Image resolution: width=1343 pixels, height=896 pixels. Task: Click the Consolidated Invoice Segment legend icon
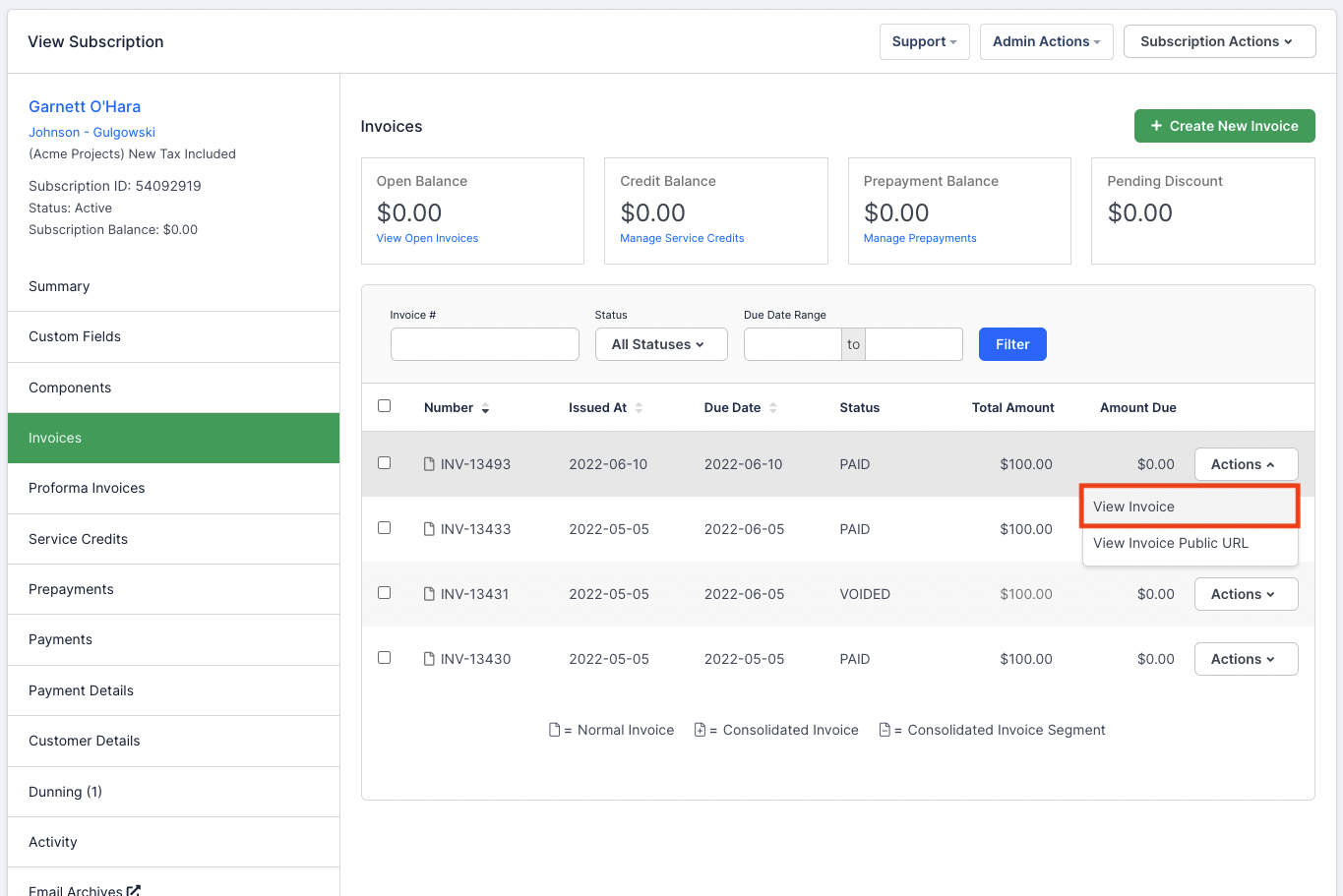884,729
